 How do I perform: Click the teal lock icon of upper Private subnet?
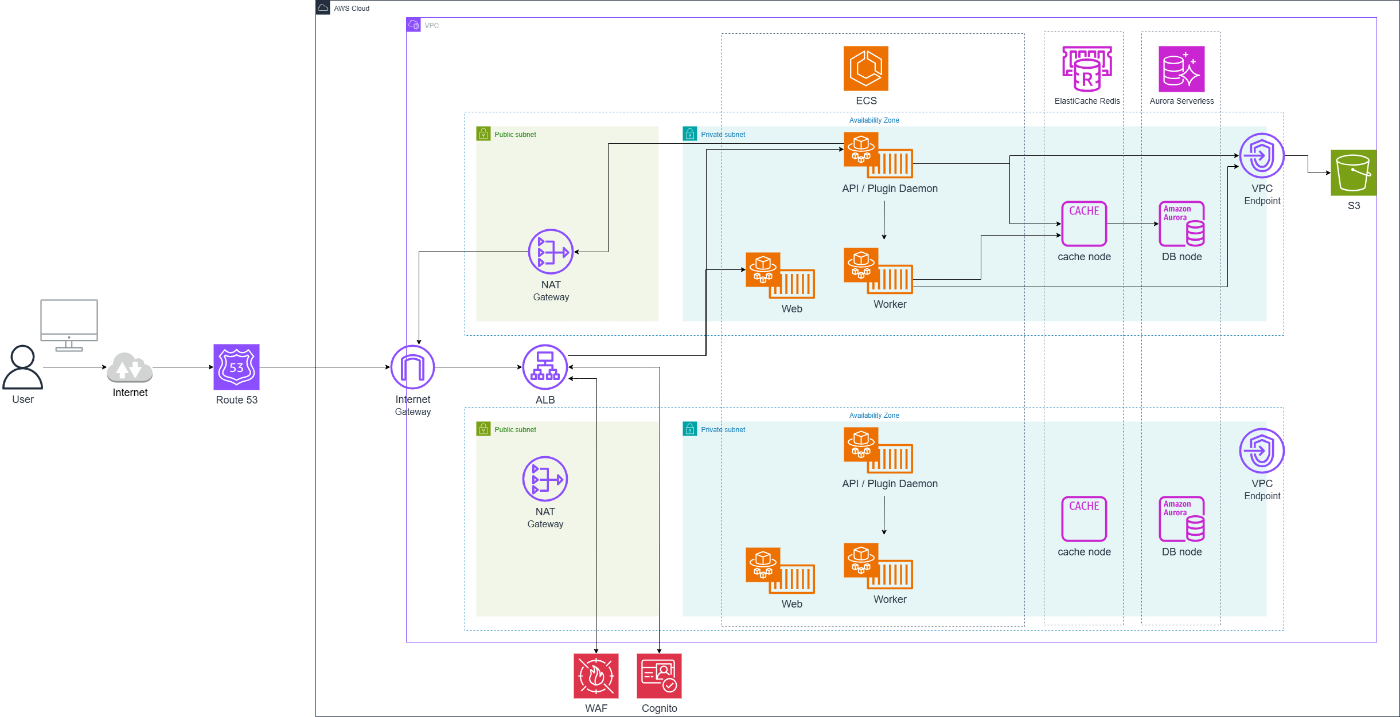pyautogui.click(x=690, y=134)
